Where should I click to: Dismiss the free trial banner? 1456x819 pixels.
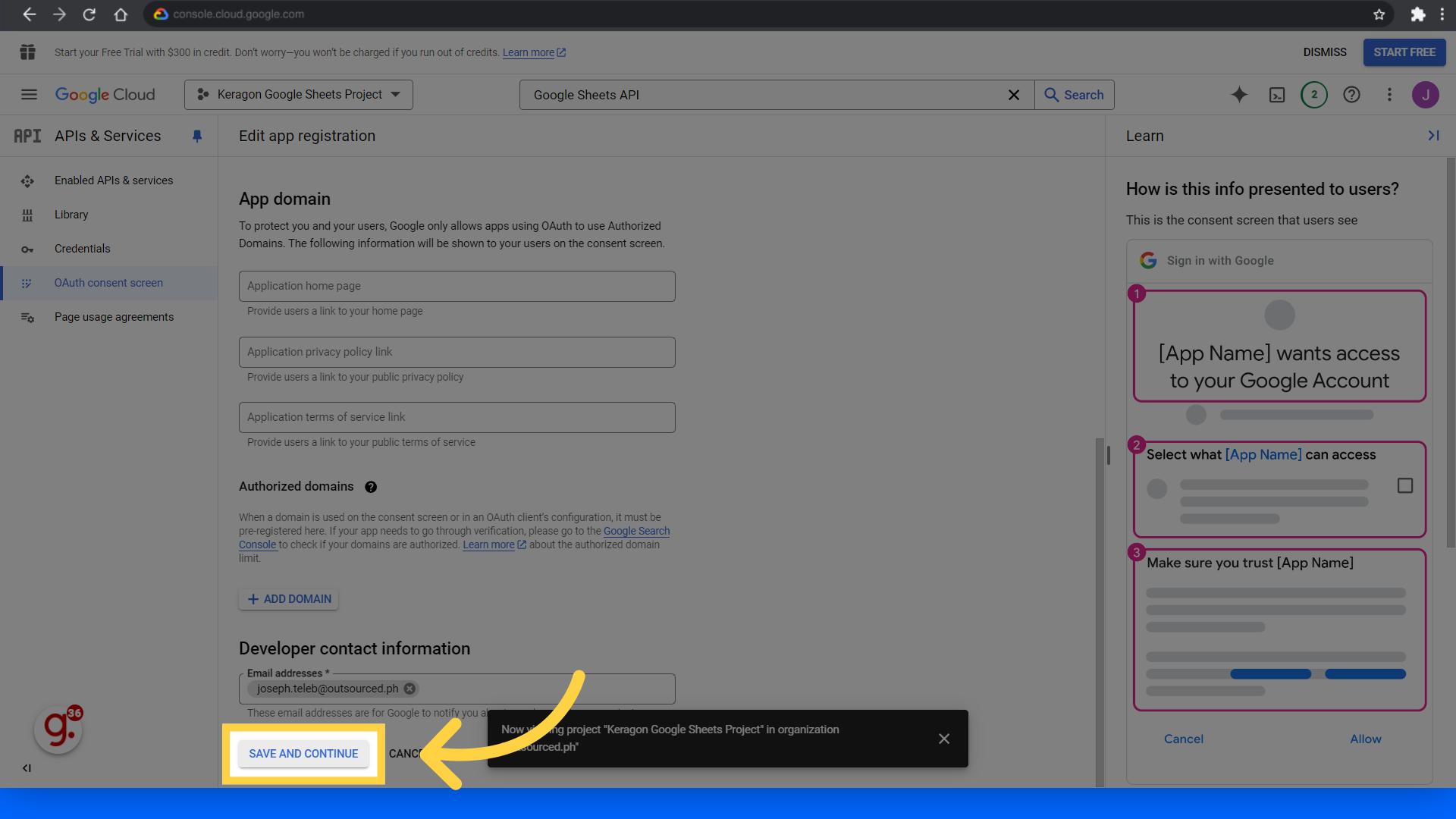pos(1325,52)
